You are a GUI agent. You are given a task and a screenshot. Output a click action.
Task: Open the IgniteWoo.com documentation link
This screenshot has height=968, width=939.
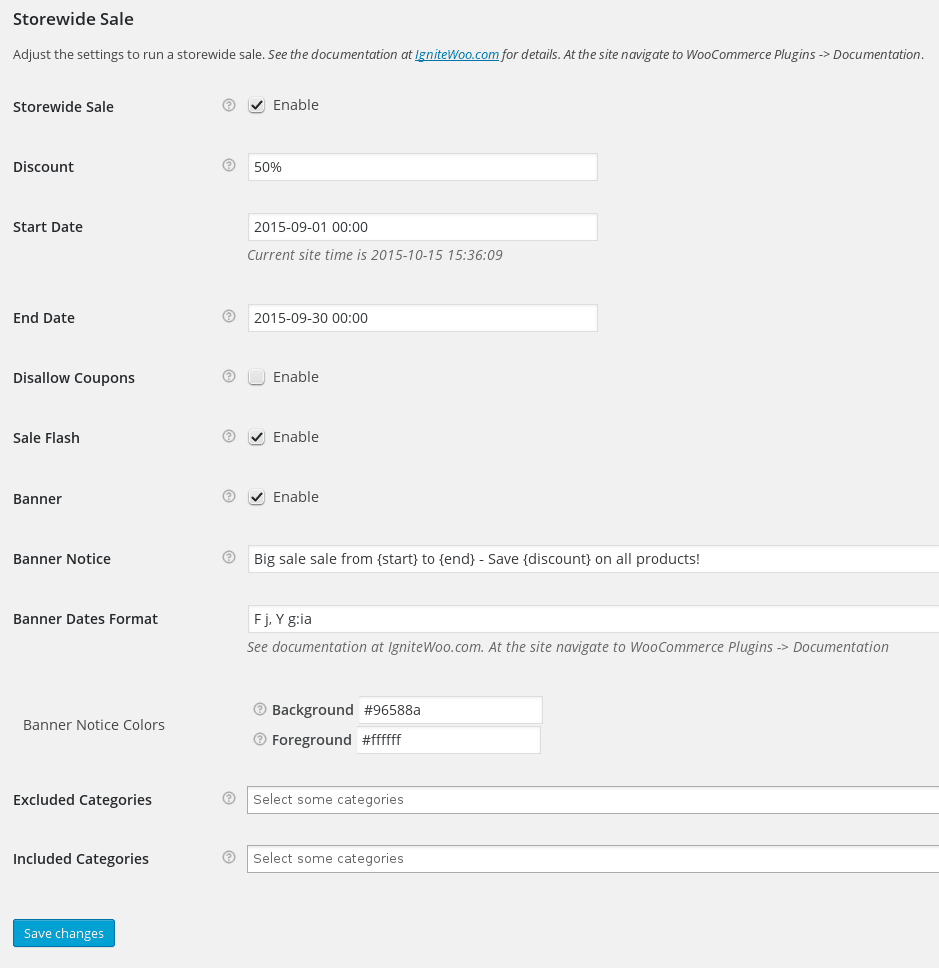tap(457, 54)
